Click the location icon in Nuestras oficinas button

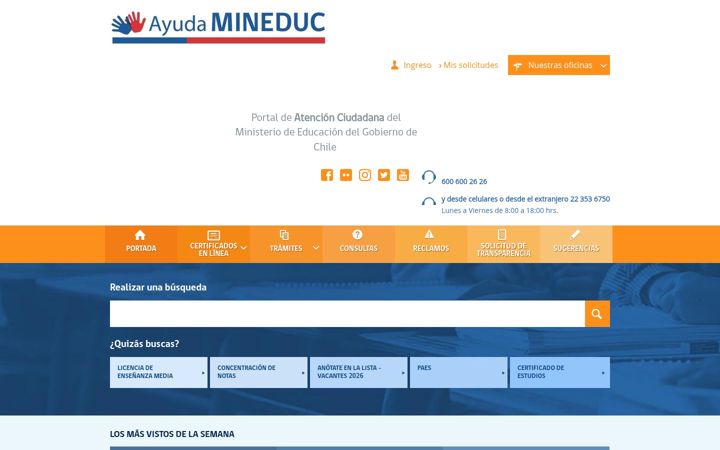pyautogui.click(x=518, y=66)
